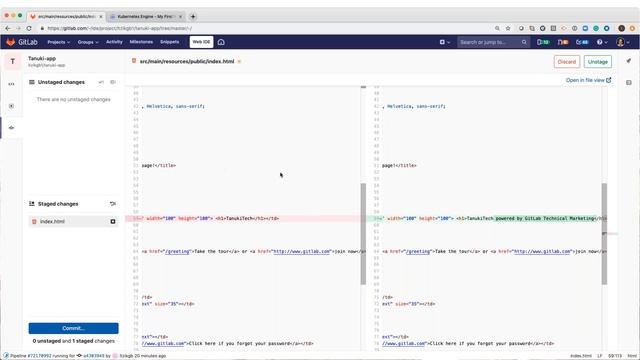The width and height of the screenshot is (640, 360).
Task: Click the lower icon in right sidebar
Action: point(629,82)
